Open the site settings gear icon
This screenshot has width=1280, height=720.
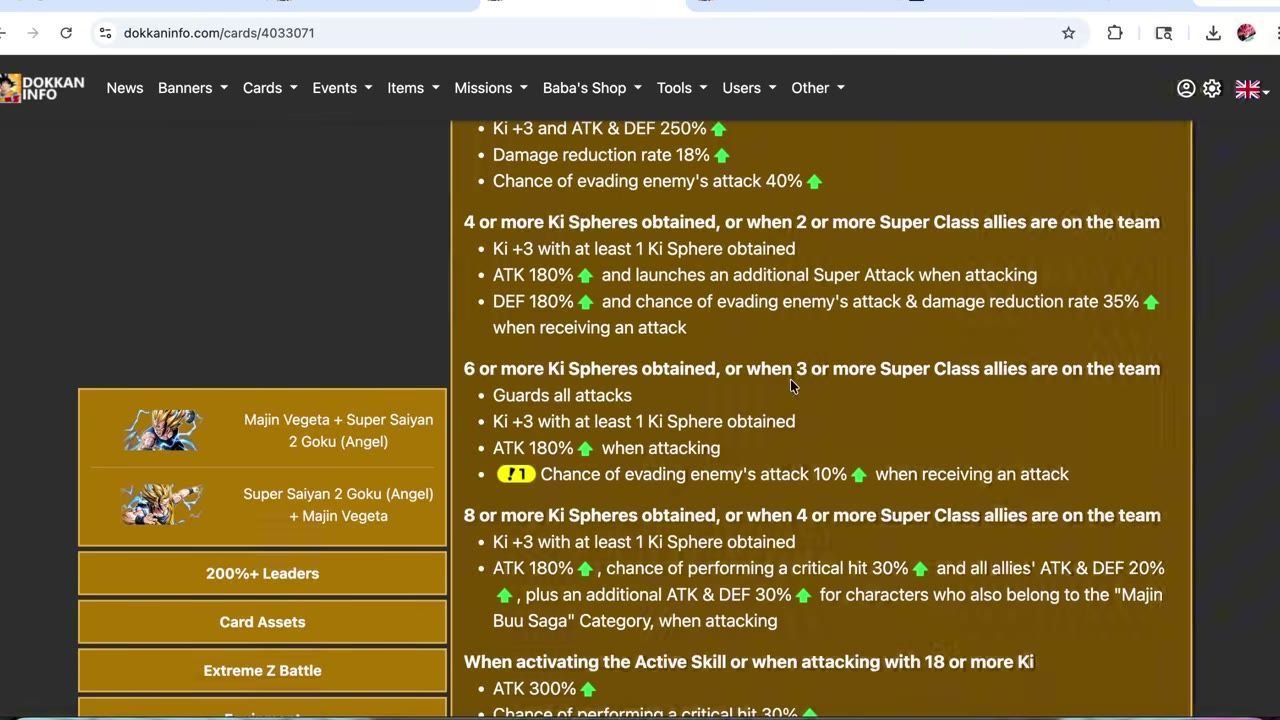[1212, 88]
